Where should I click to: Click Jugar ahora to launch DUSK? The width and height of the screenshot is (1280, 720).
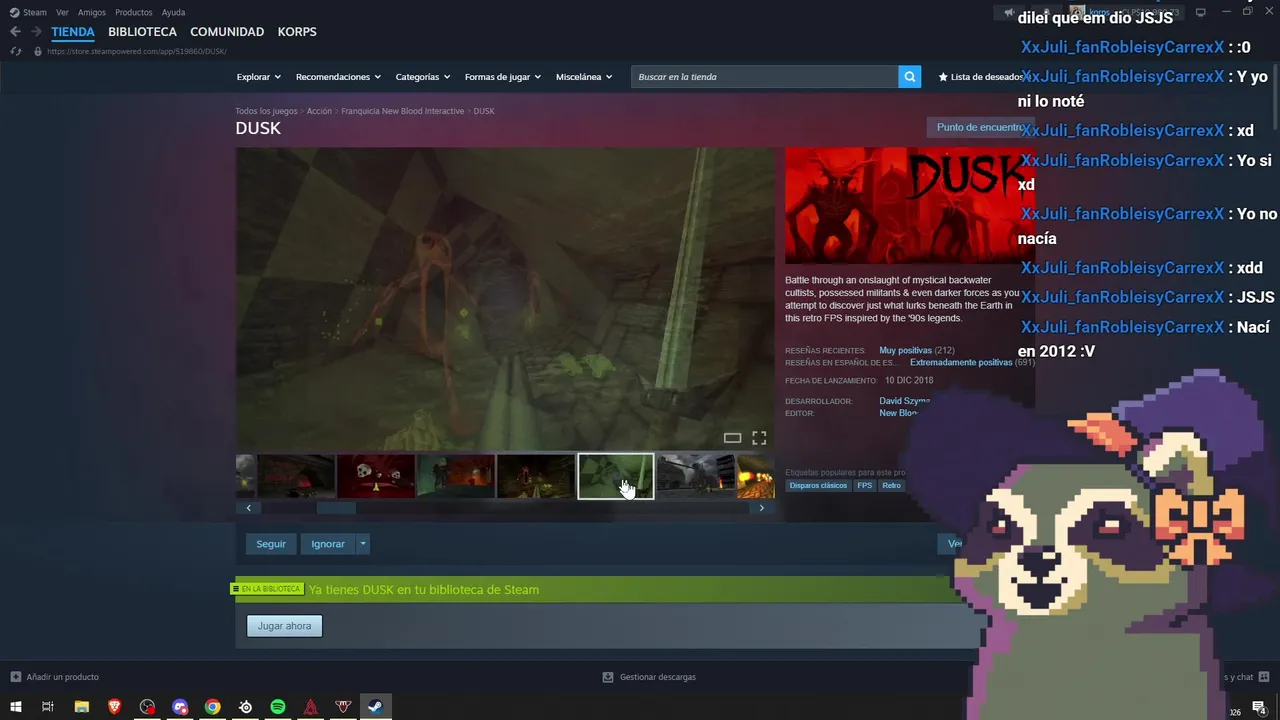point(284,626)
